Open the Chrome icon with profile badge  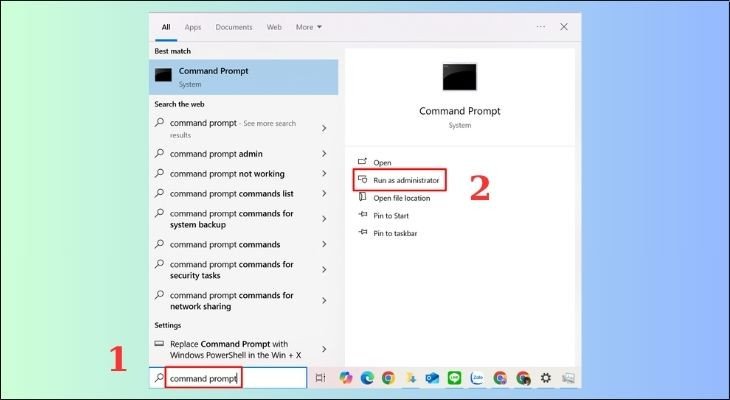point(523,378)
